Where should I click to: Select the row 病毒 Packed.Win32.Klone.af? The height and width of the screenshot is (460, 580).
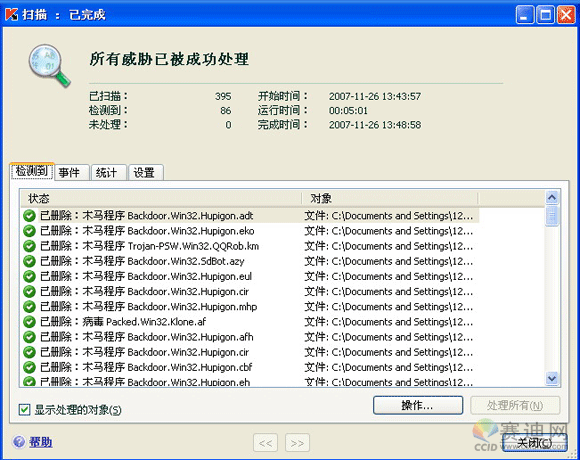tap(250, 322)
